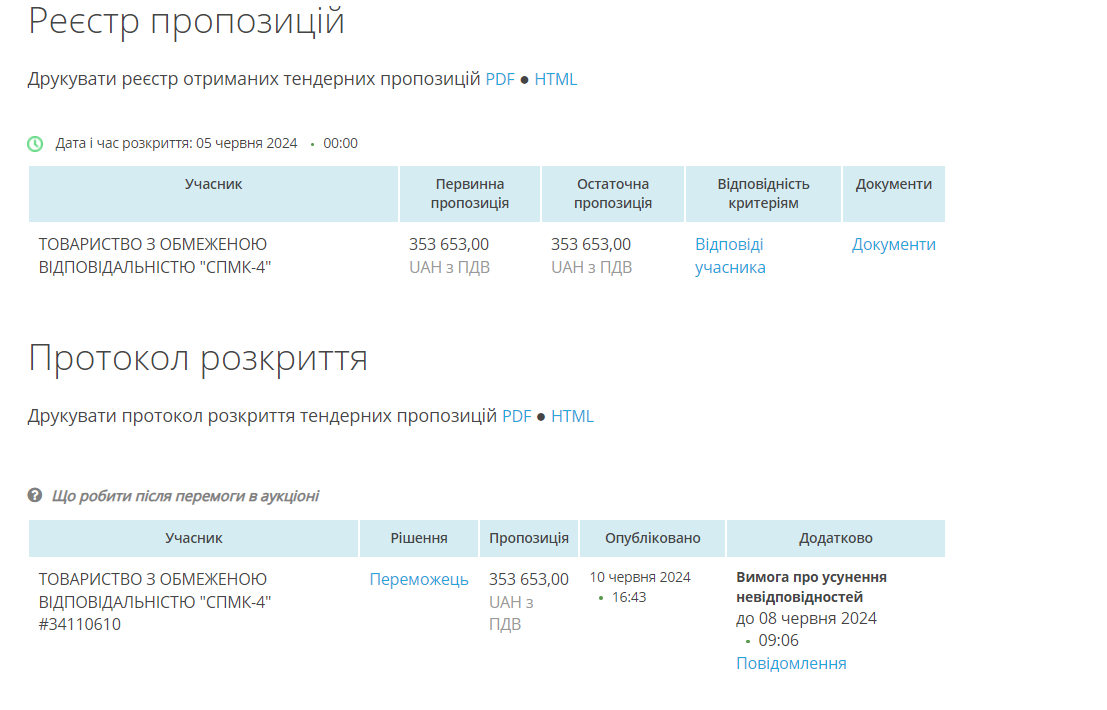Select the deadline time 09:06
This screenshot has width=1107, height=710.
(x=778, y=641)
